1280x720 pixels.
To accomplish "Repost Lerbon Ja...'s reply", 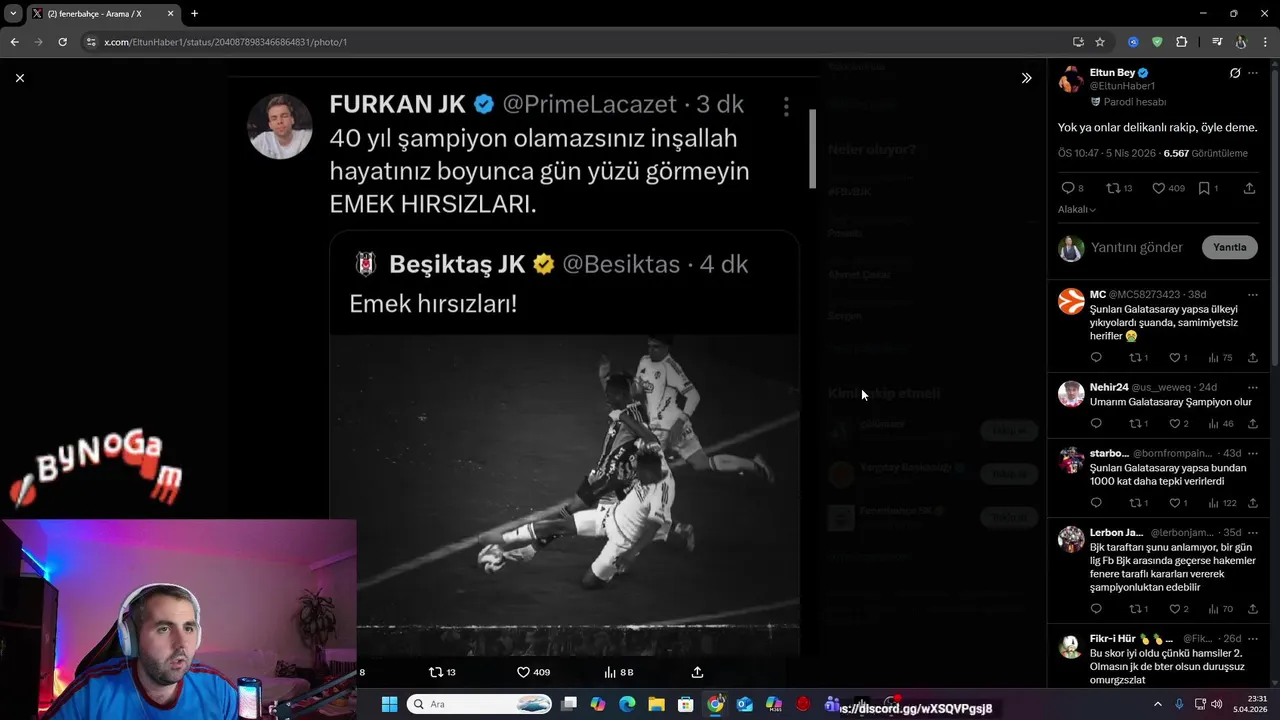I will [x=1135, y=609].
